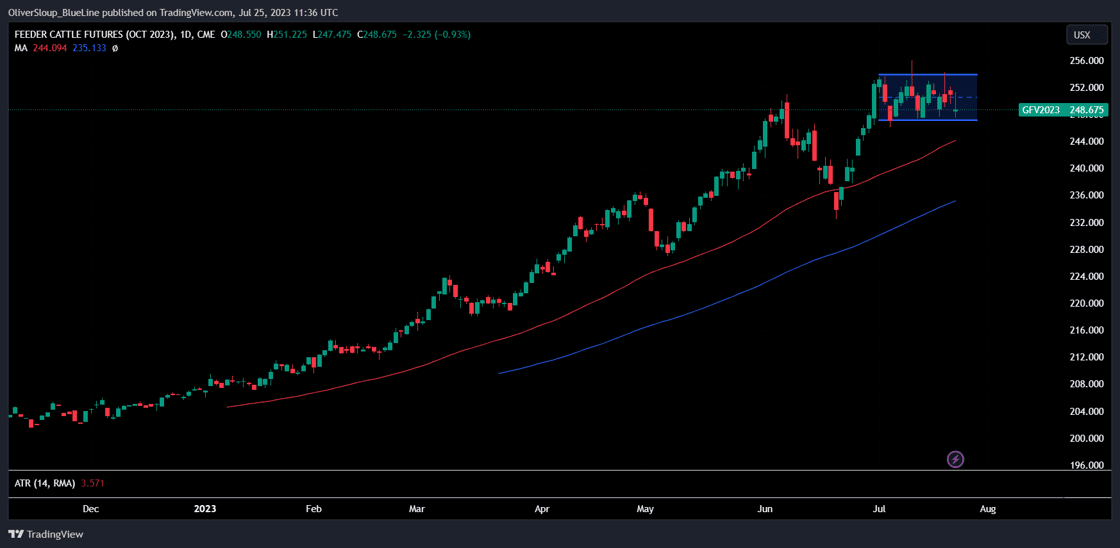
Task: Click the Jul label on time axis
Action: click(x=880, y=509)
